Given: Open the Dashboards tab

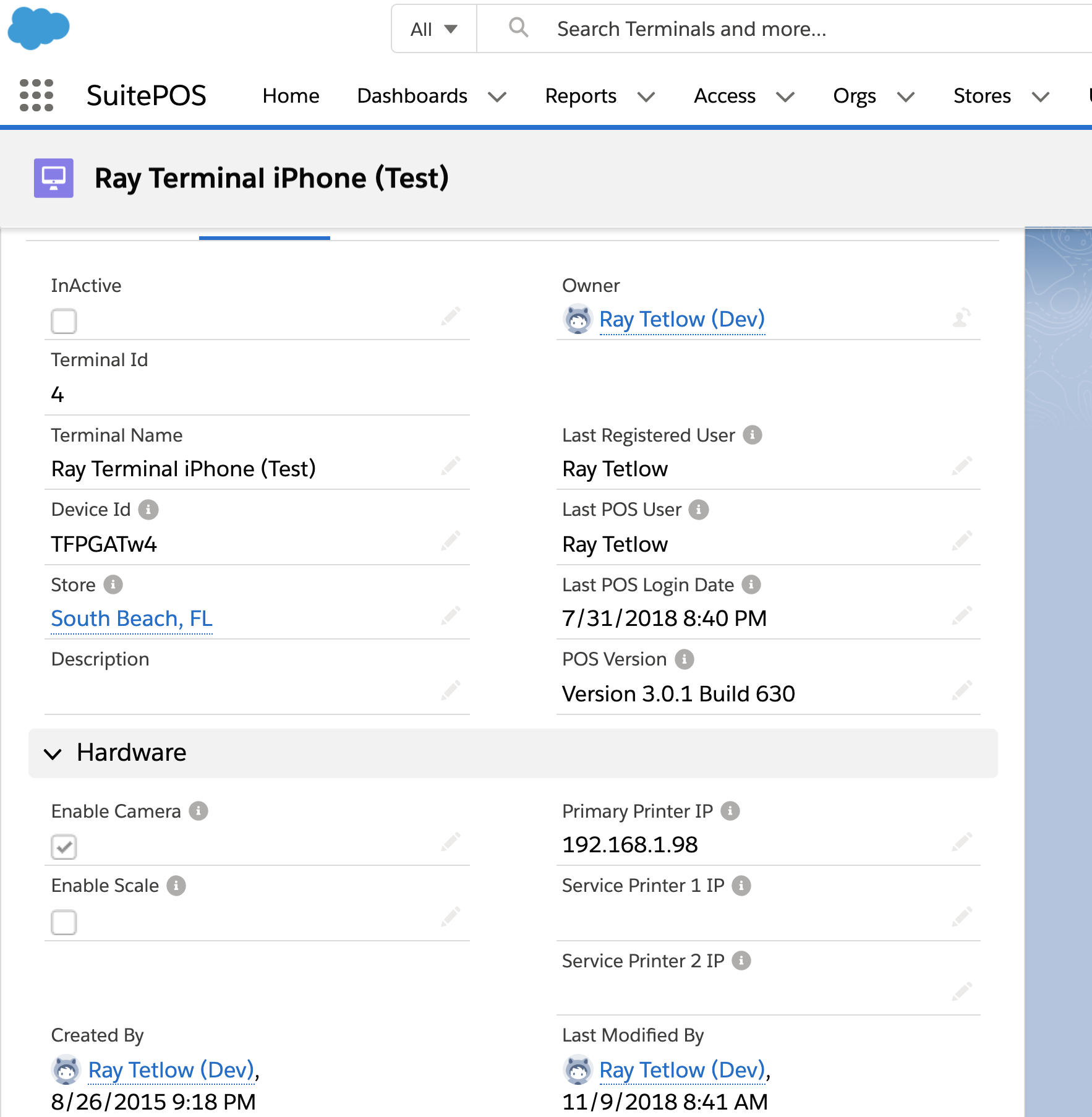Looking at the screenshot, I should (412, 96).
